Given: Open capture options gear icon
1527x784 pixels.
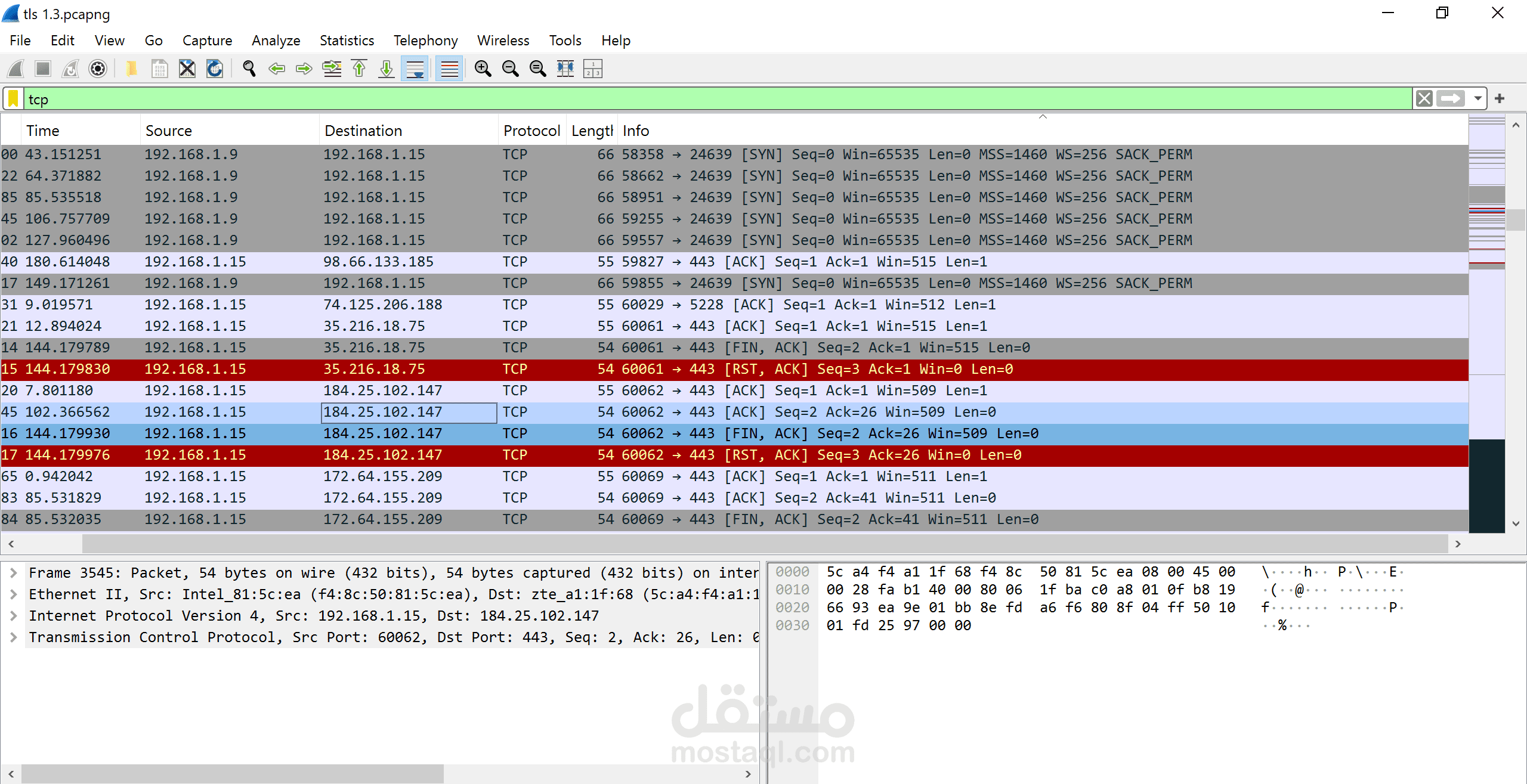Looking at the screenshot, I should (98, 69).
